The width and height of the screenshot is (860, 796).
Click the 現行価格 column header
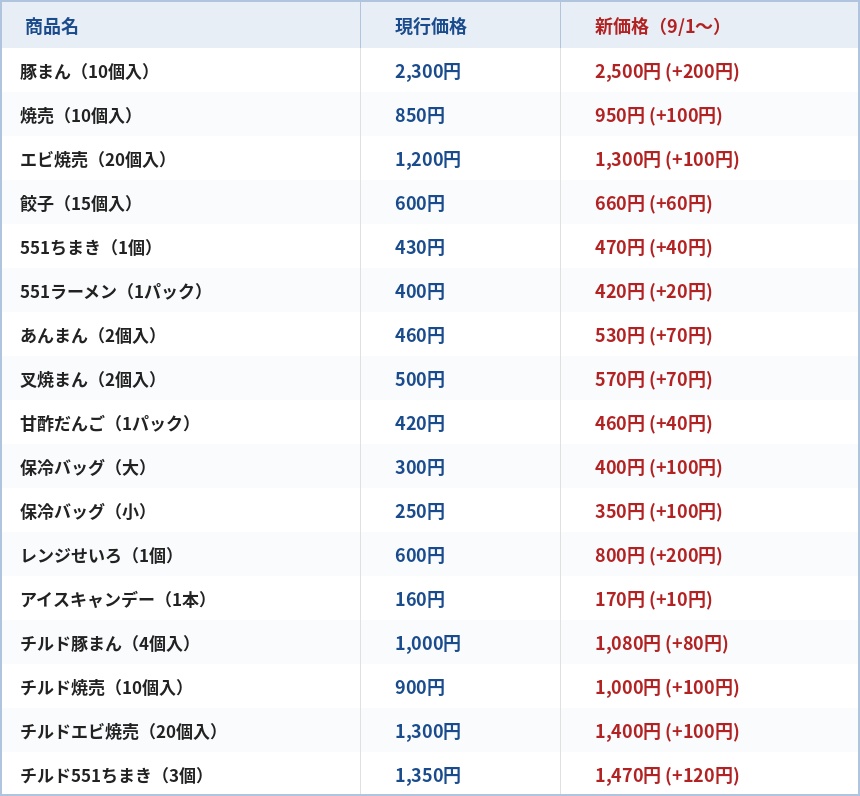coord(431,26)
